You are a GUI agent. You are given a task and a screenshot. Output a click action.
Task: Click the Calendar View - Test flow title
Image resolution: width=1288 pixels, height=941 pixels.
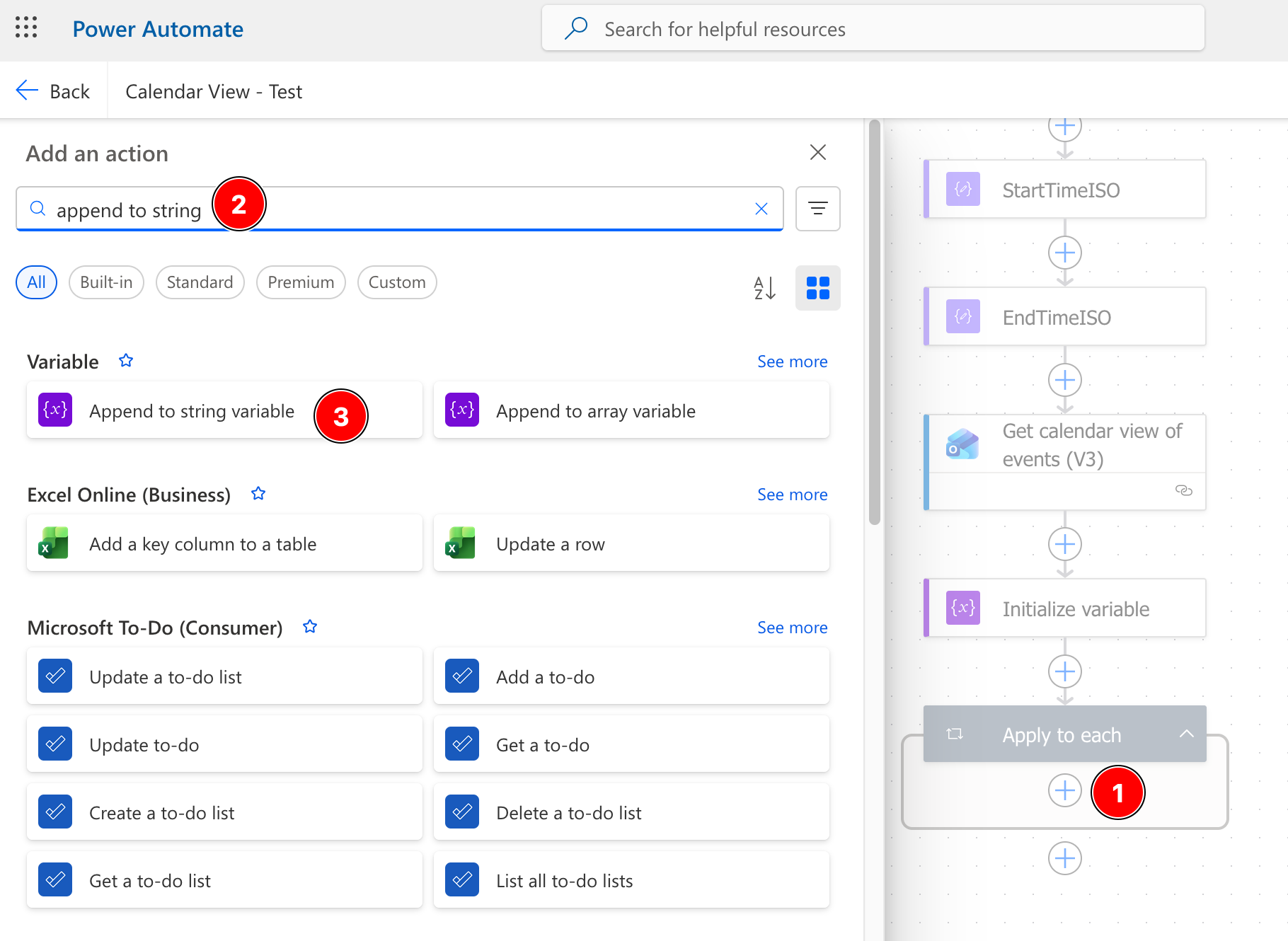tap(214, 91)
